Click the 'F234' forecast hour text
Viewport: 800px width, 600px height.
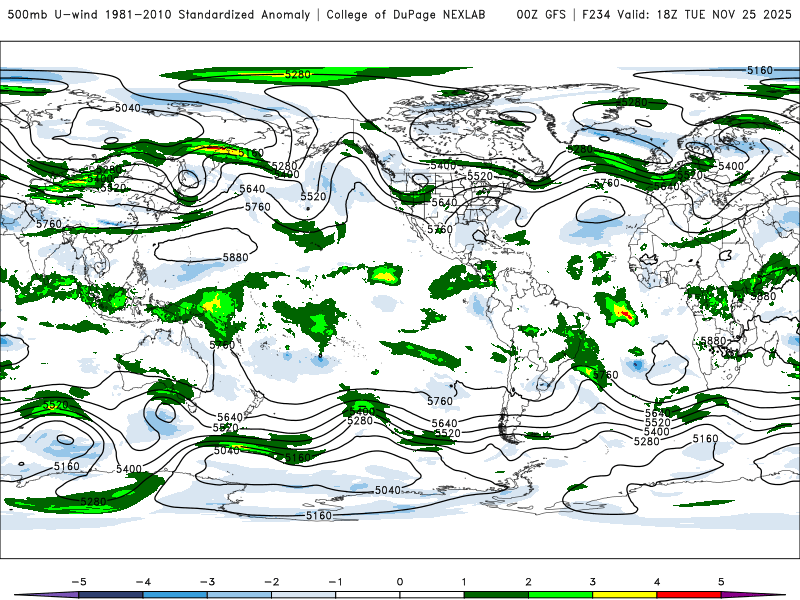pyautogui.click(x=596, y=14)
